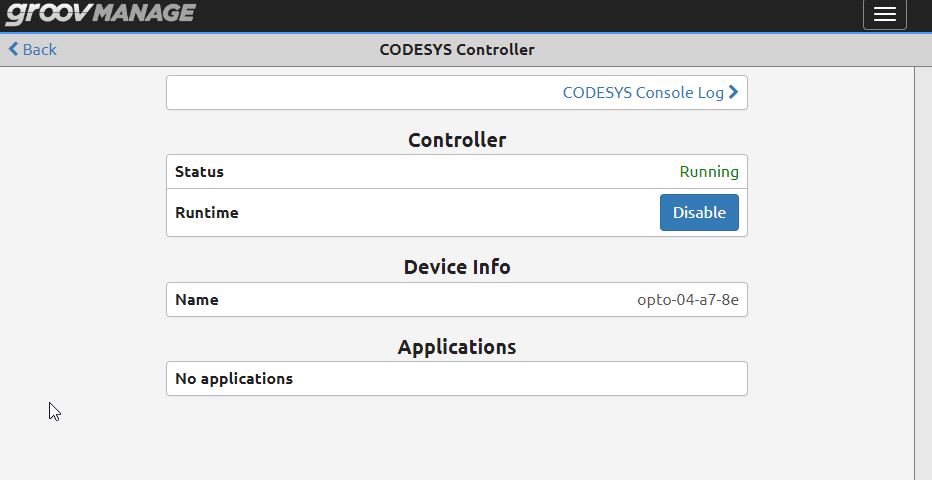The image size is (932, 480).
Task: Click the Controller section heading
Action: (456, 140)
